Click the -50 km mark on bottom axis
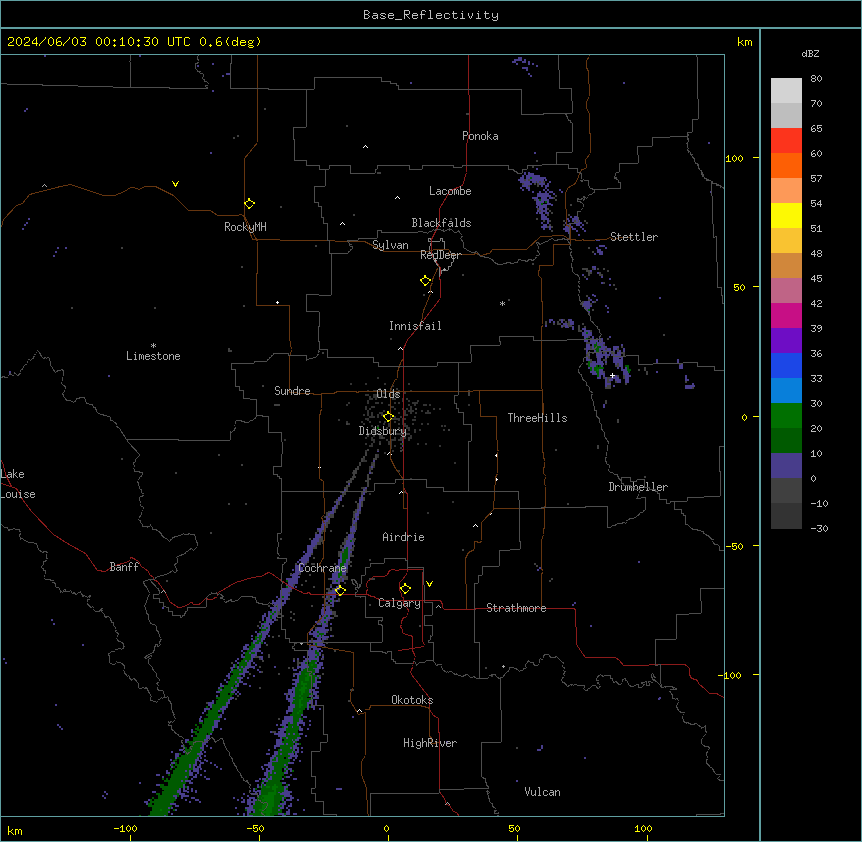 coord(255,828)
